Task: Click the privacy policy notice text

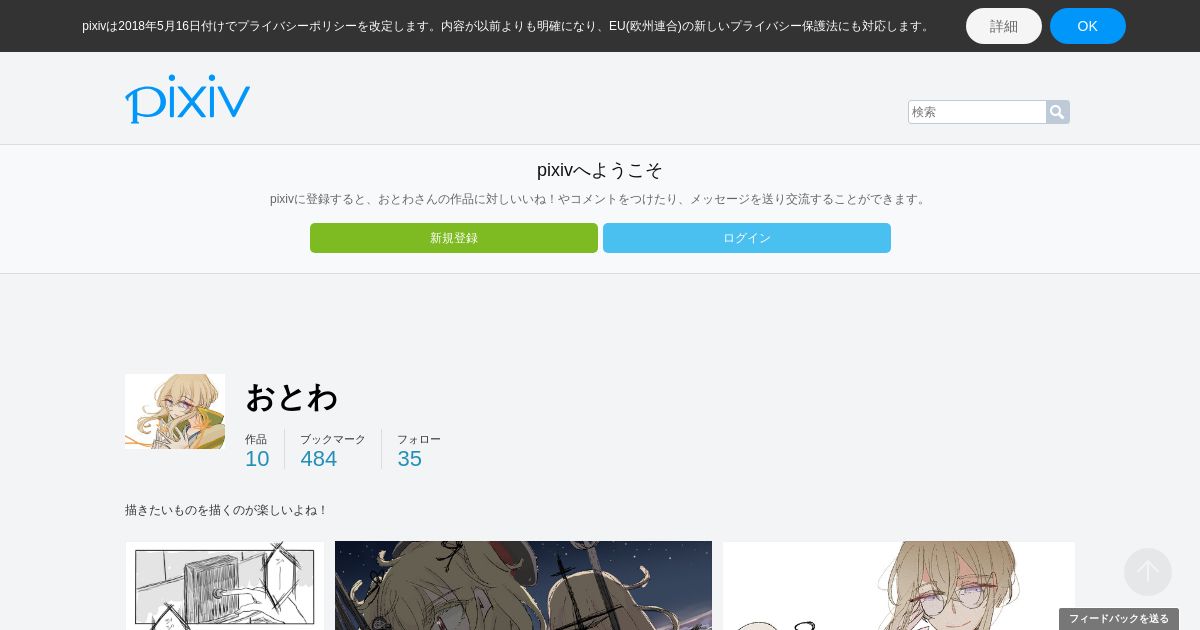Action: pos(508,26)
